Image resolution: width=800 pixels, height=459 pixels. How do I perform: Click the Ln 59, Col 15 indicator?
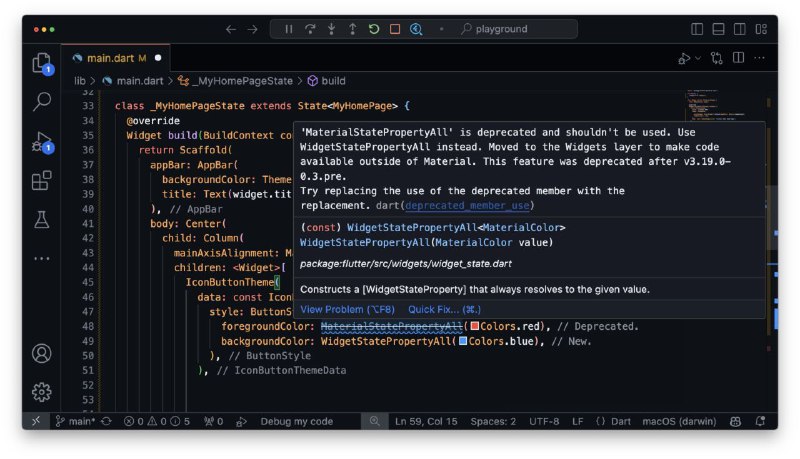click(426, 422)
